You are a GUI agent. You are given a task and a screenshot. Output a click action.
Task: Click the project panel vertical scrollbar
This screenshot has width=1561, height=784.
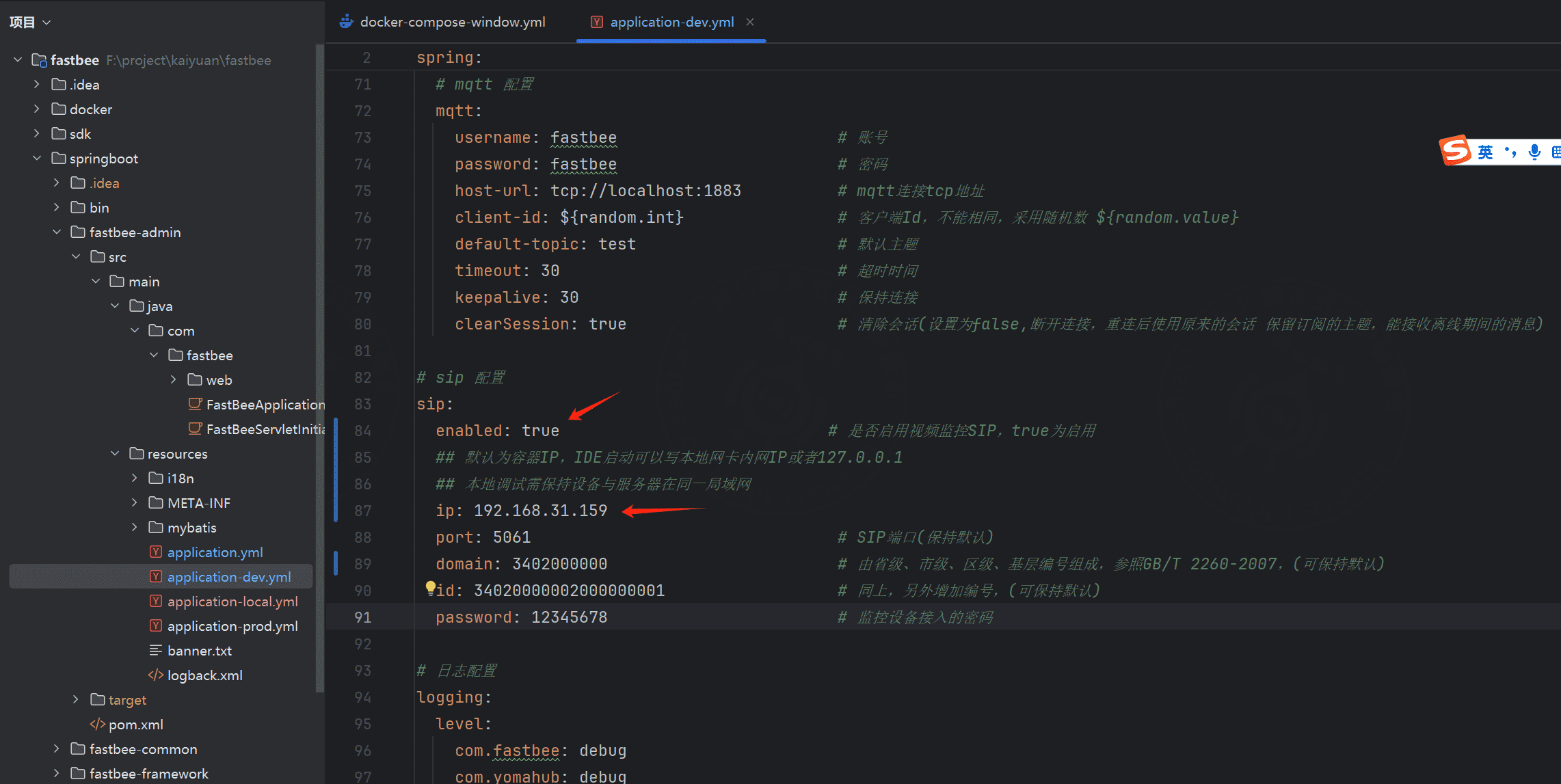(x=319, y=369)
